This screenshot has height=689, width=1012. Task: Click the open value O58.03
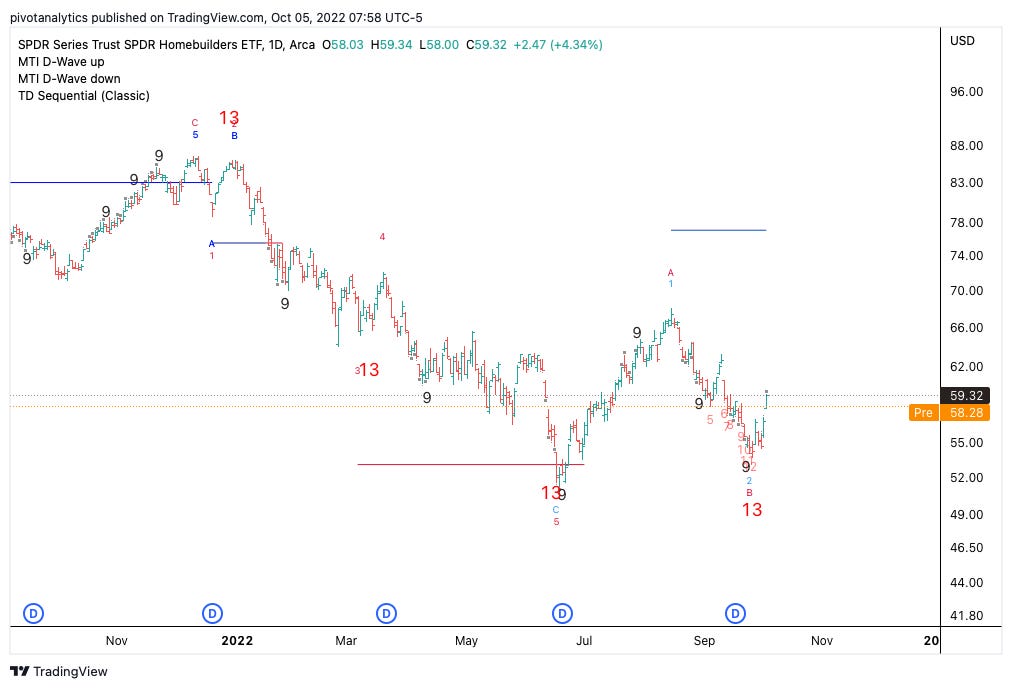click(343, 45)
